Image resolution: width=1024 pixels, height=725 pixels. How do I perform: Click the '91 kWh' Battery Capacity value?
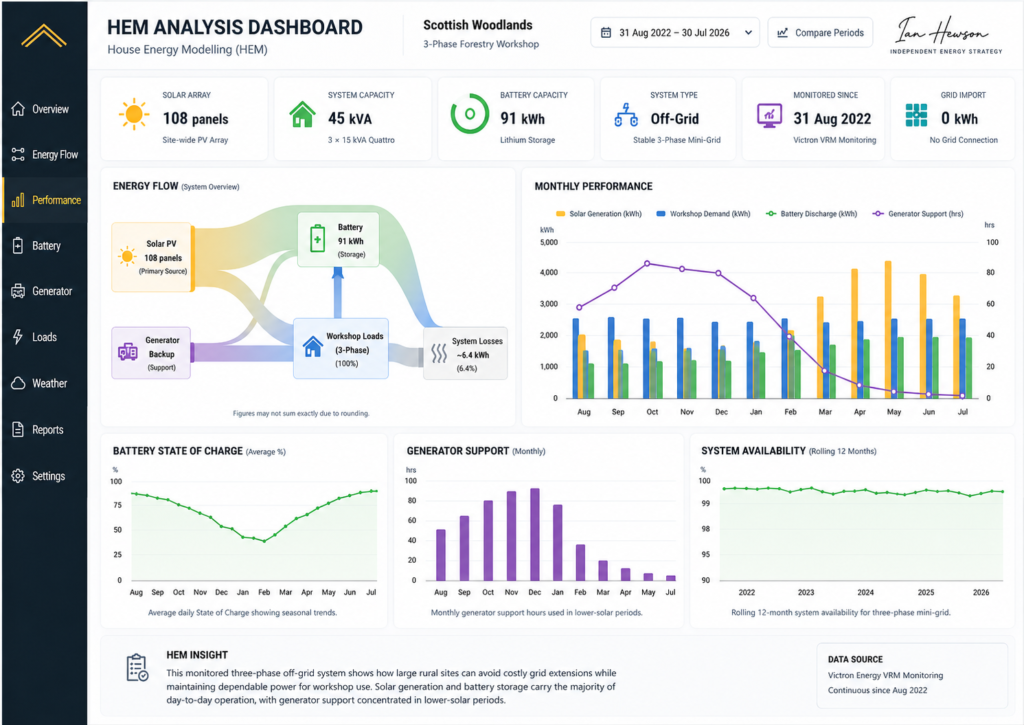click(522, 118)
